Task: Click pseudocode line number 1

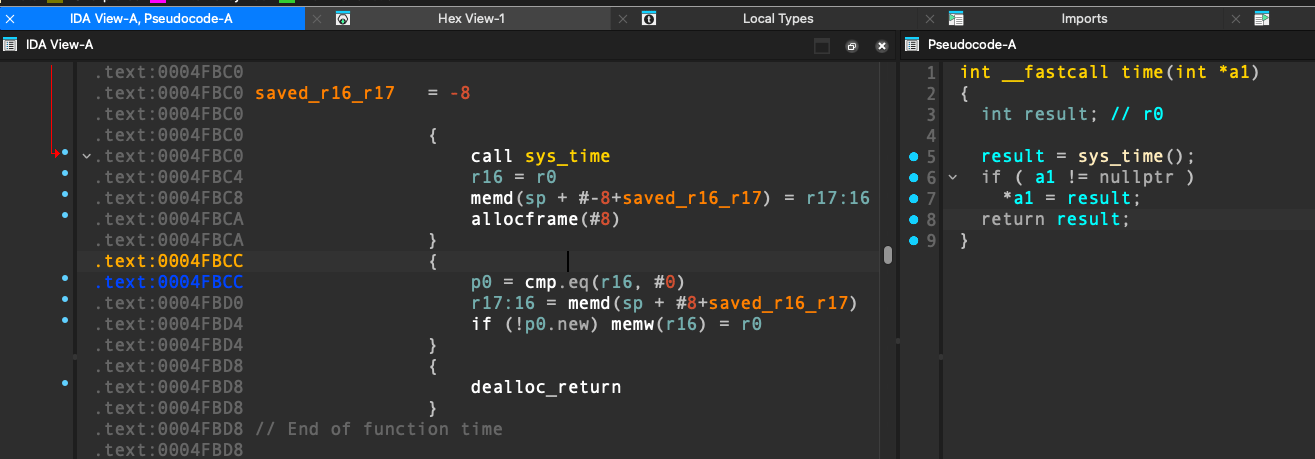Action: (x=932, y=72)
